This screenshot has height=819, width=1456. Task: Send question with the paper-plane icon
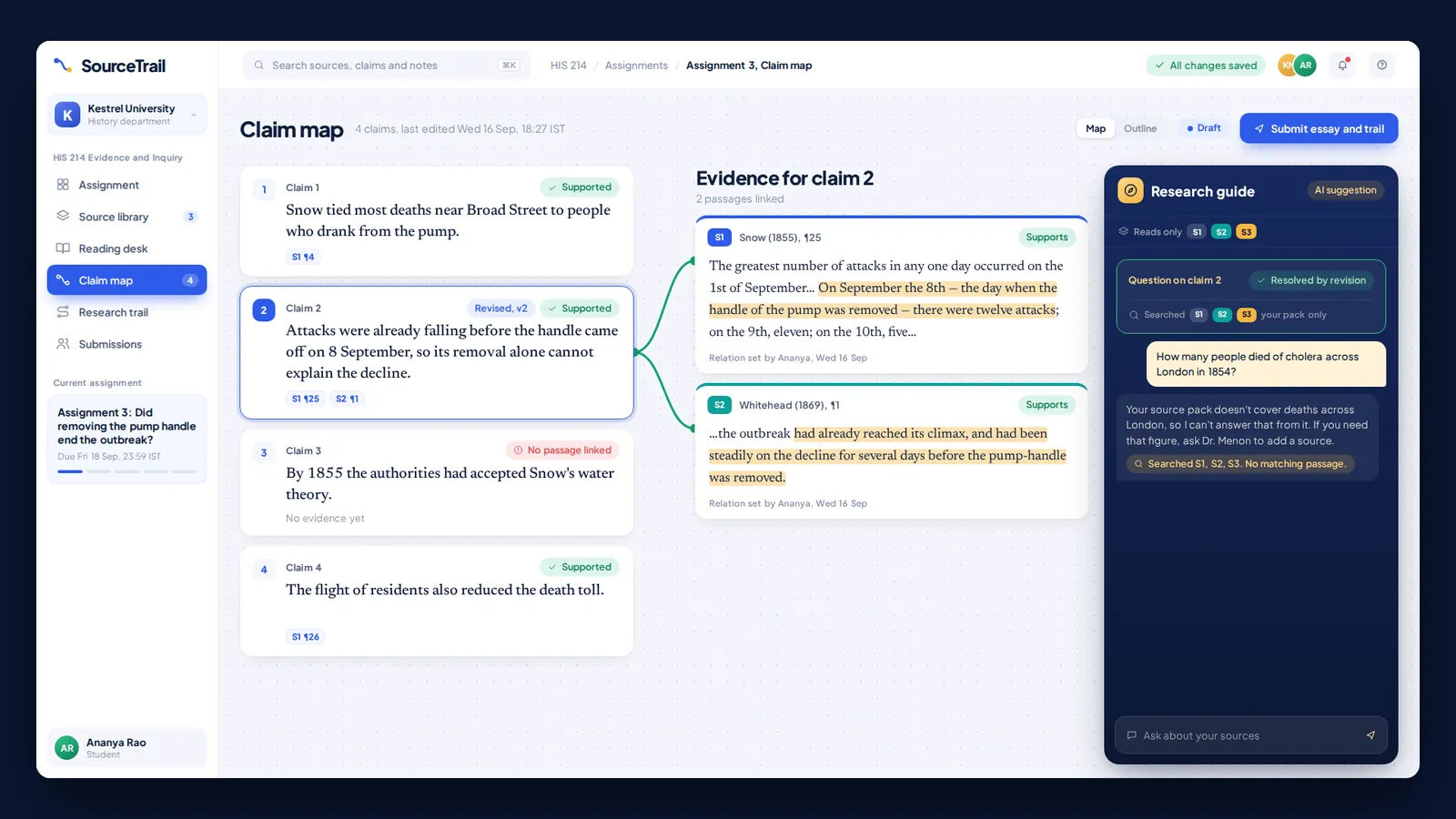point(1370,735)
